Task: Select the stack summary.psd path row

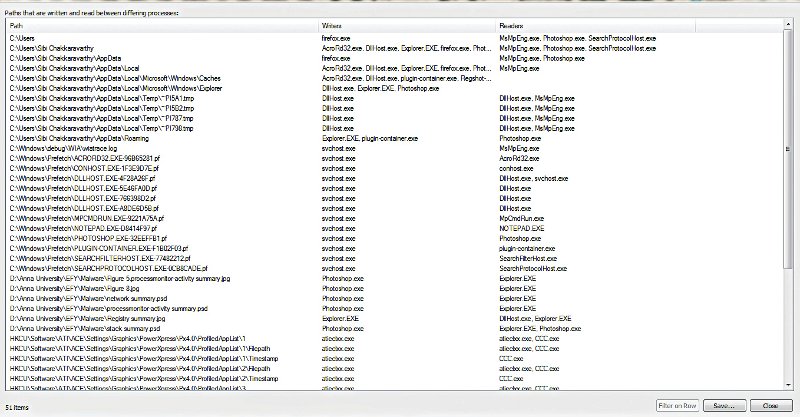Action: [x=394, y=329]
